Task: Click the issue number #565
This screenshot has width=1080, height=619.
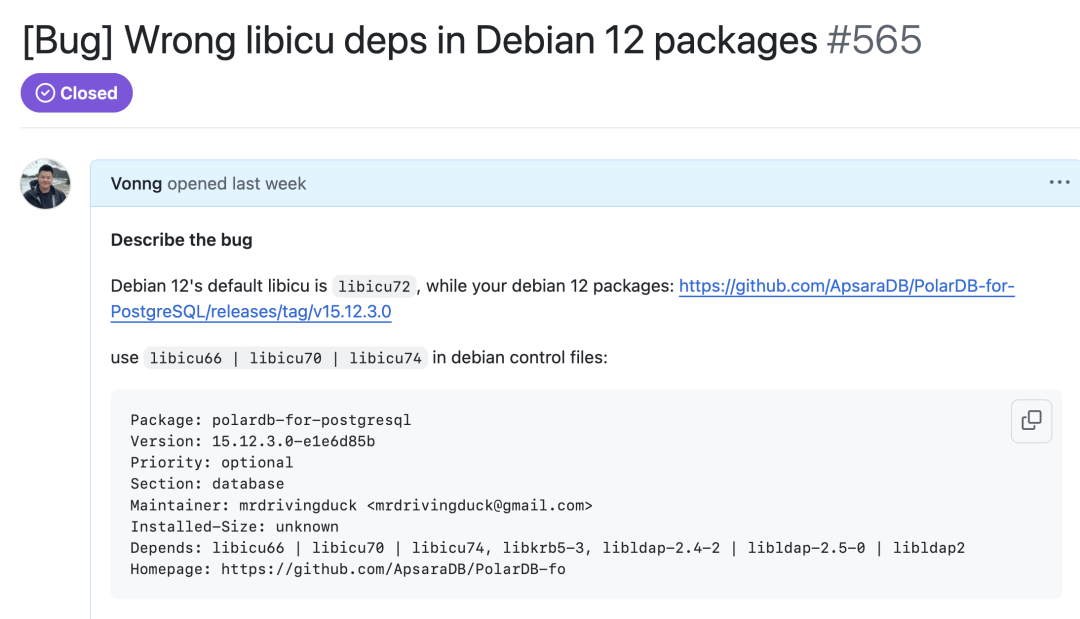Action: (x=875, y=41)
